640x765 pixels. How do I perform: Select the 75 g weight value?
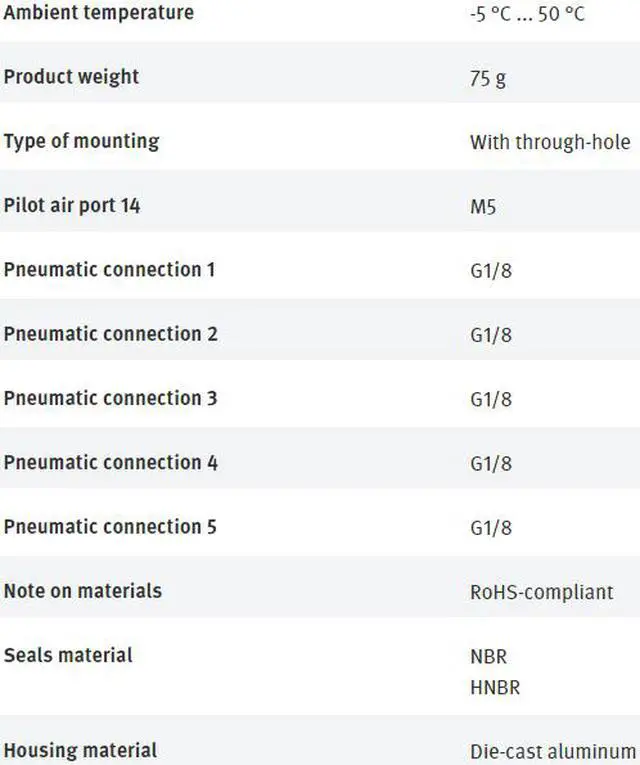[x=488, y=78]
